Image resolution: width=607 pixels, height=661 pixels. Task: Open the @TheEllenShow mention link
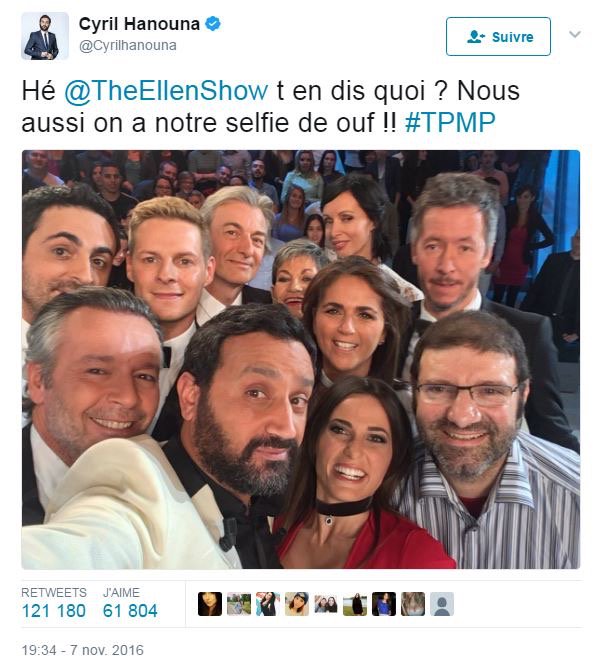(x=166, y=91)
